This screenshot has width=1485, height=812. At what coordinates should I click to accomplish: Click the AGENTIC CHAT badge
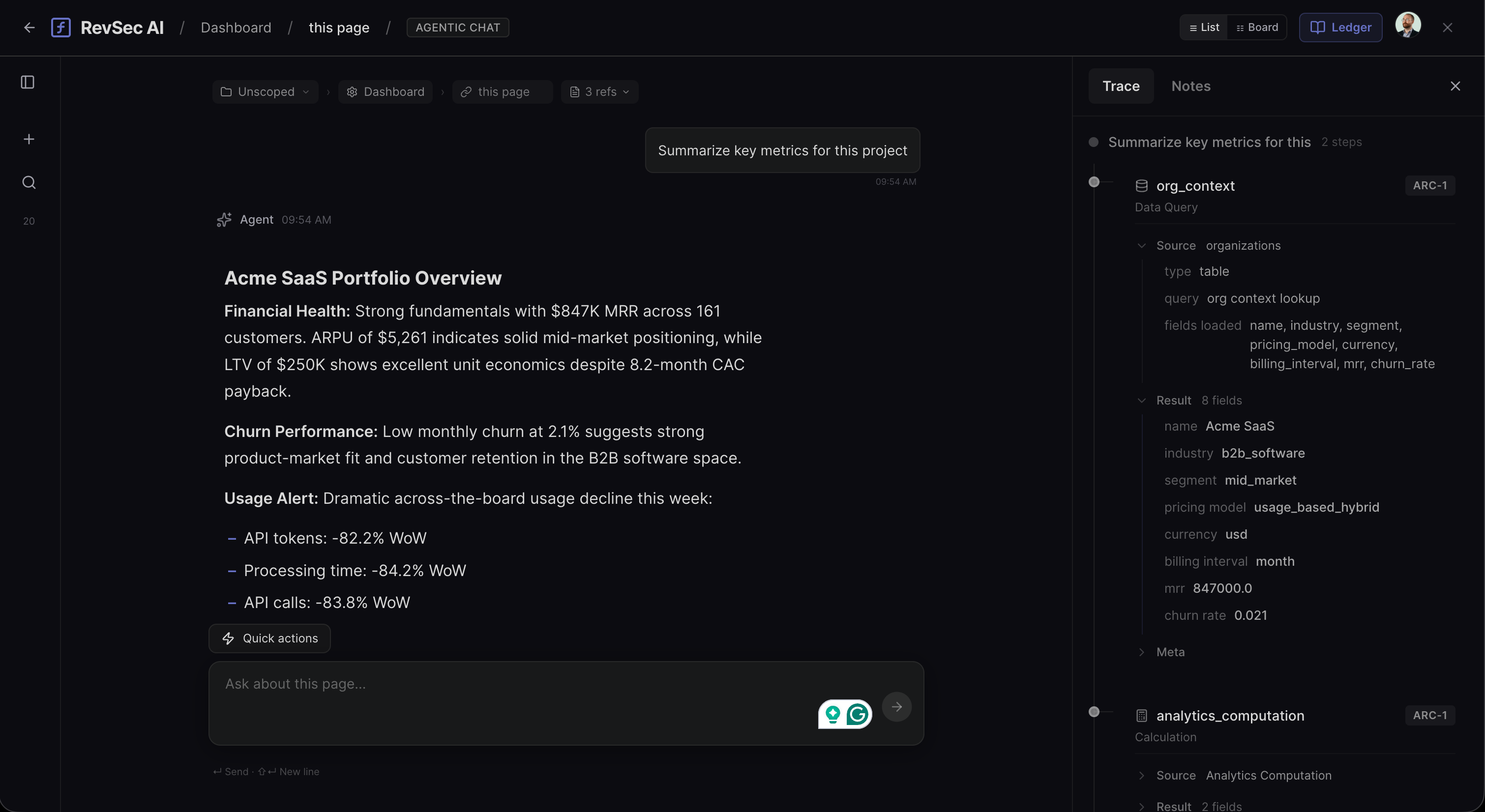point(458,28)
